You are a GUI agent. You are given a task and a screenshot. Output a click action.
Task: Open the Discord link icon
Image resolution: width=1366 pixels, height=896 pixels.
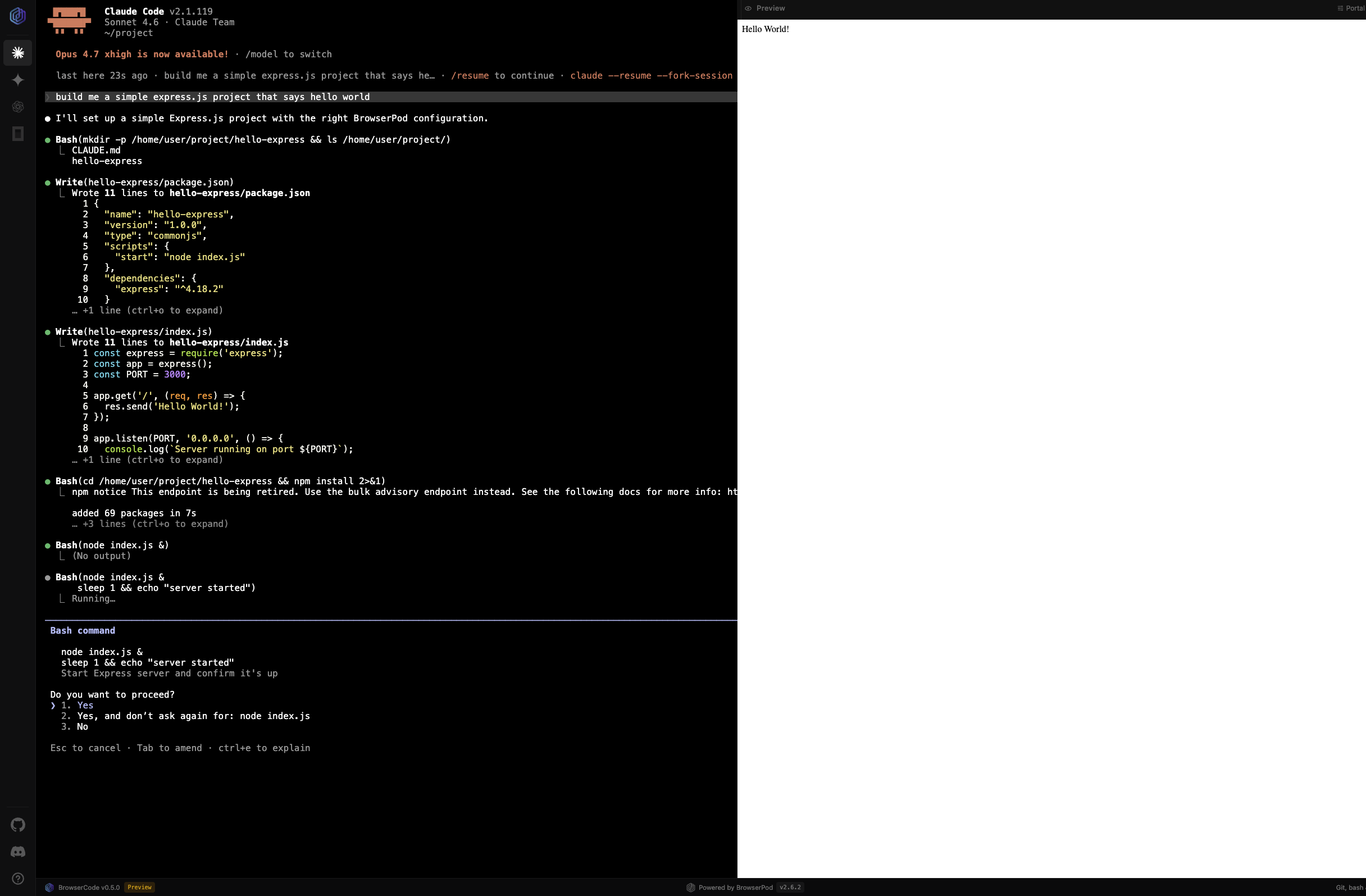(18, 852)
